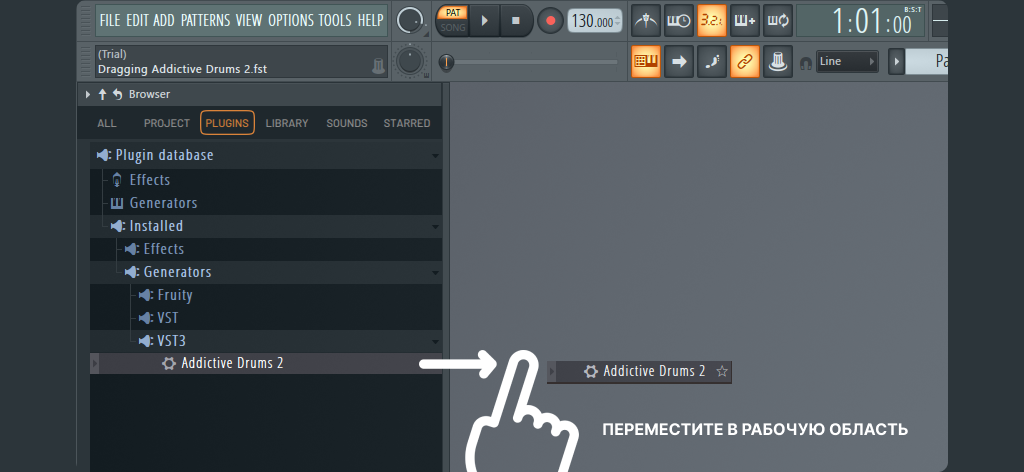The width and height of the screenshot is (1024, 472).
Task: Select the VST3 folder
Action: [x=266, y=341]
